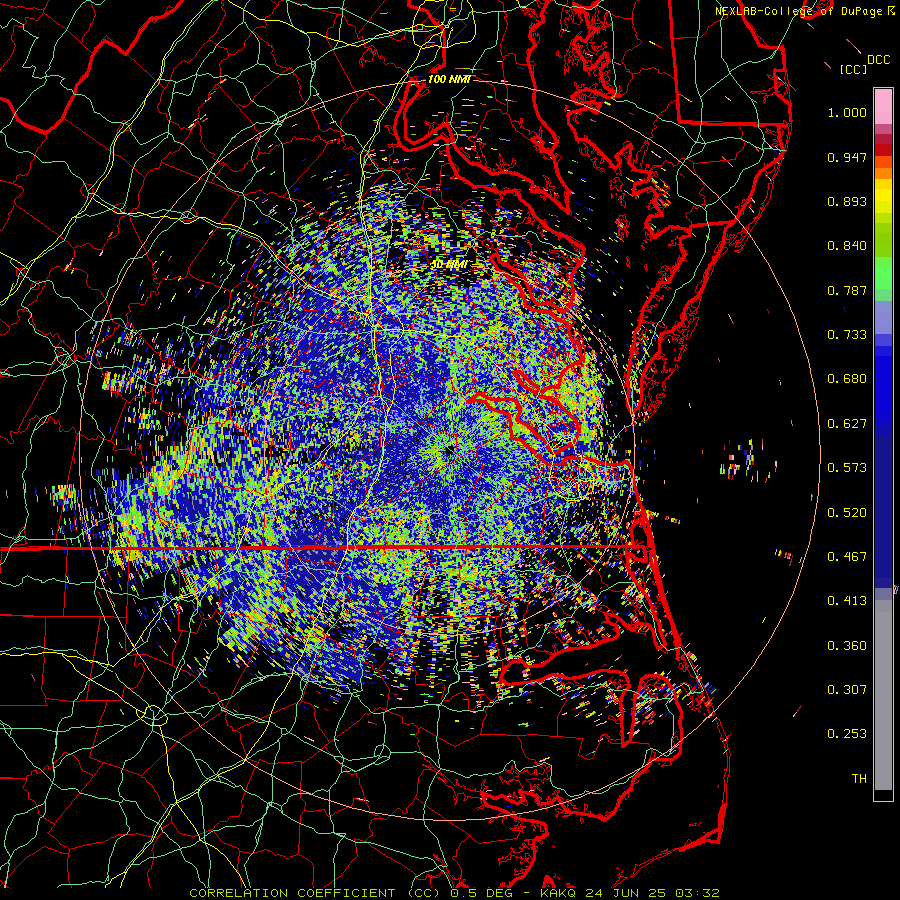Click the radar site at center of sweep
The image size is (900, 900).
[449, 451]
